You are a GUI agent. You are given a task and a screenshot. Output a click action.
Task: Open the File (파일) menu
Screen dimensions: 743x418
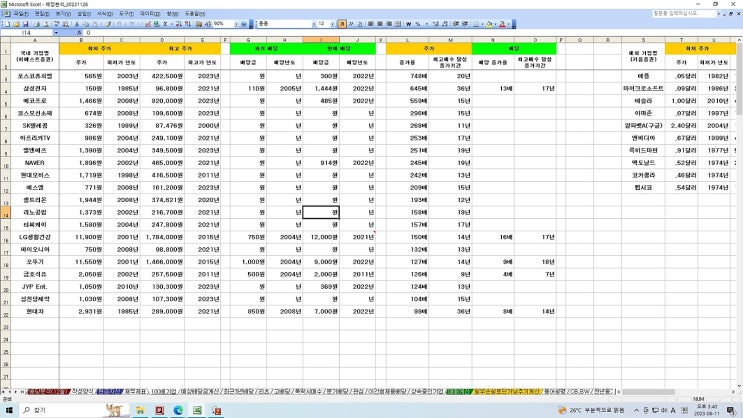tap(20, 14)
